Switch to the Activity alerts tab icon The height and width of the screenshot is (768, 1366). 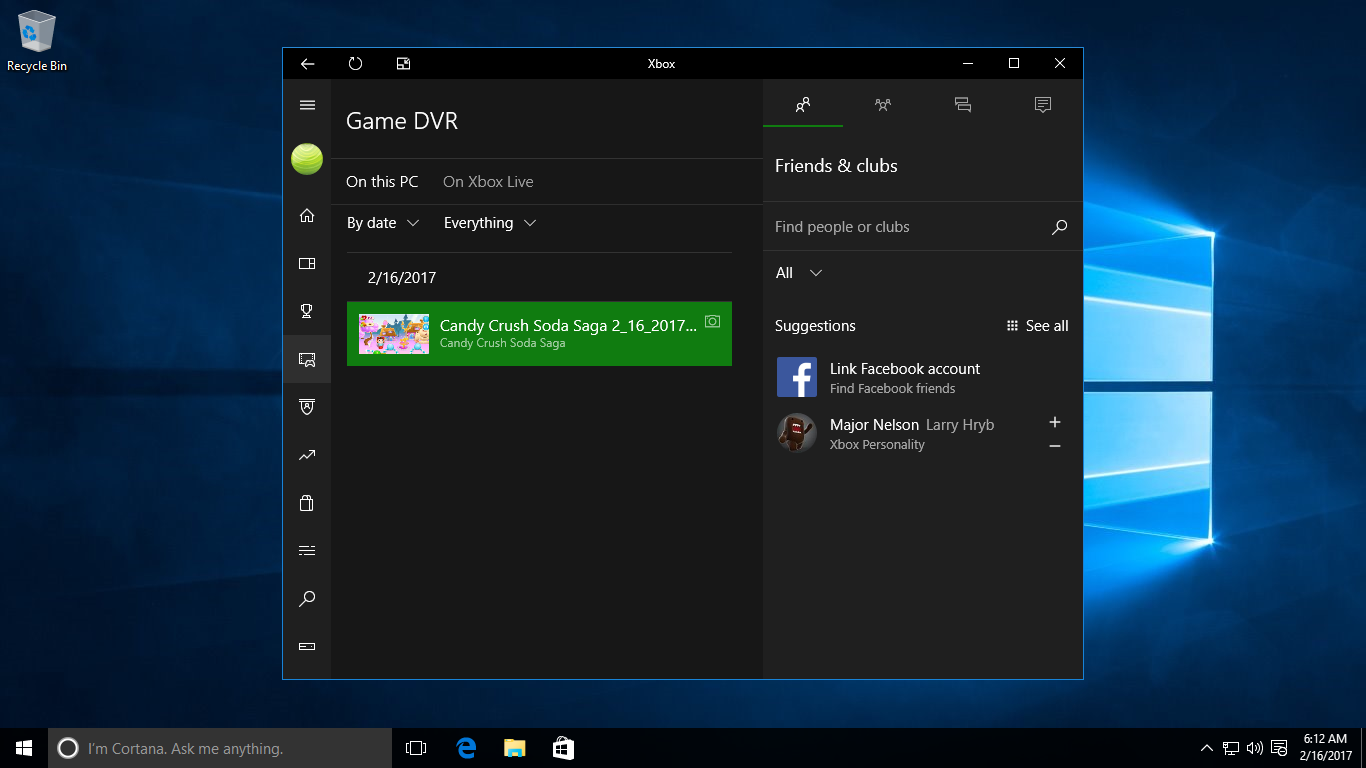click(1043, 104)
